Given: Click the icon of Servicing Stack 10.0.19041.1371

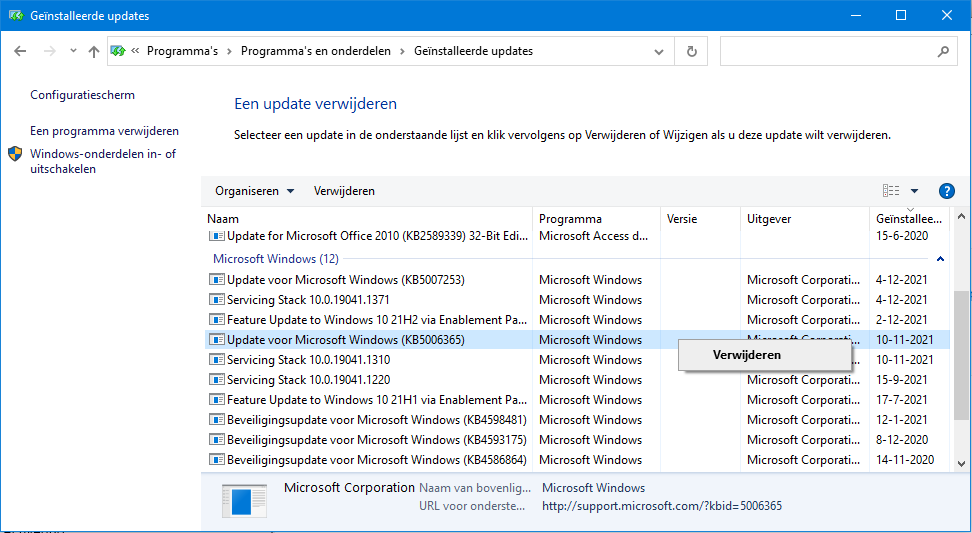Looking at the screenshot, I should tap(216, 300).
